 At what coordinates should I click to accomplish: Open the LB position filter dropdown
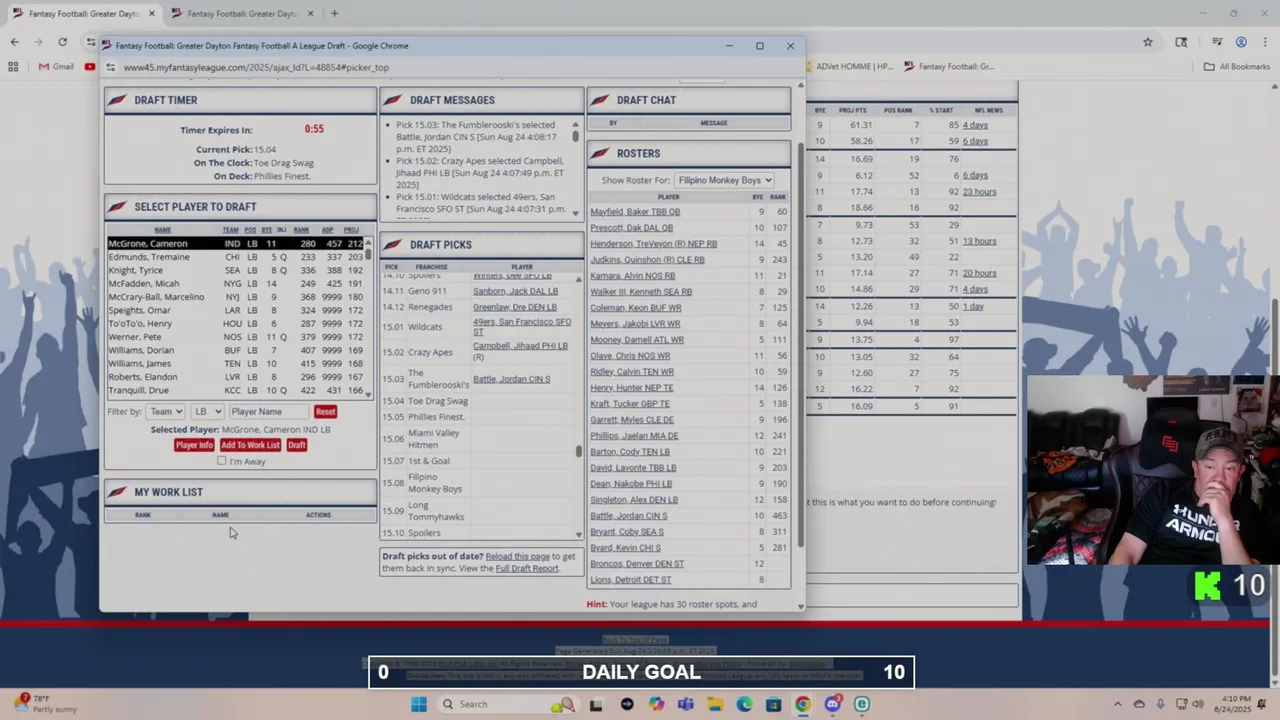(207, 411)
